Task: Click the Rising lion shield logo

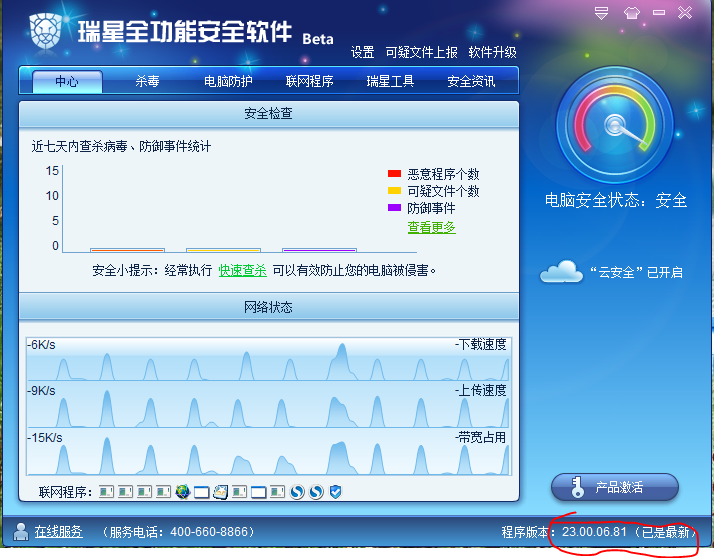Action: (x=46, y=31)
